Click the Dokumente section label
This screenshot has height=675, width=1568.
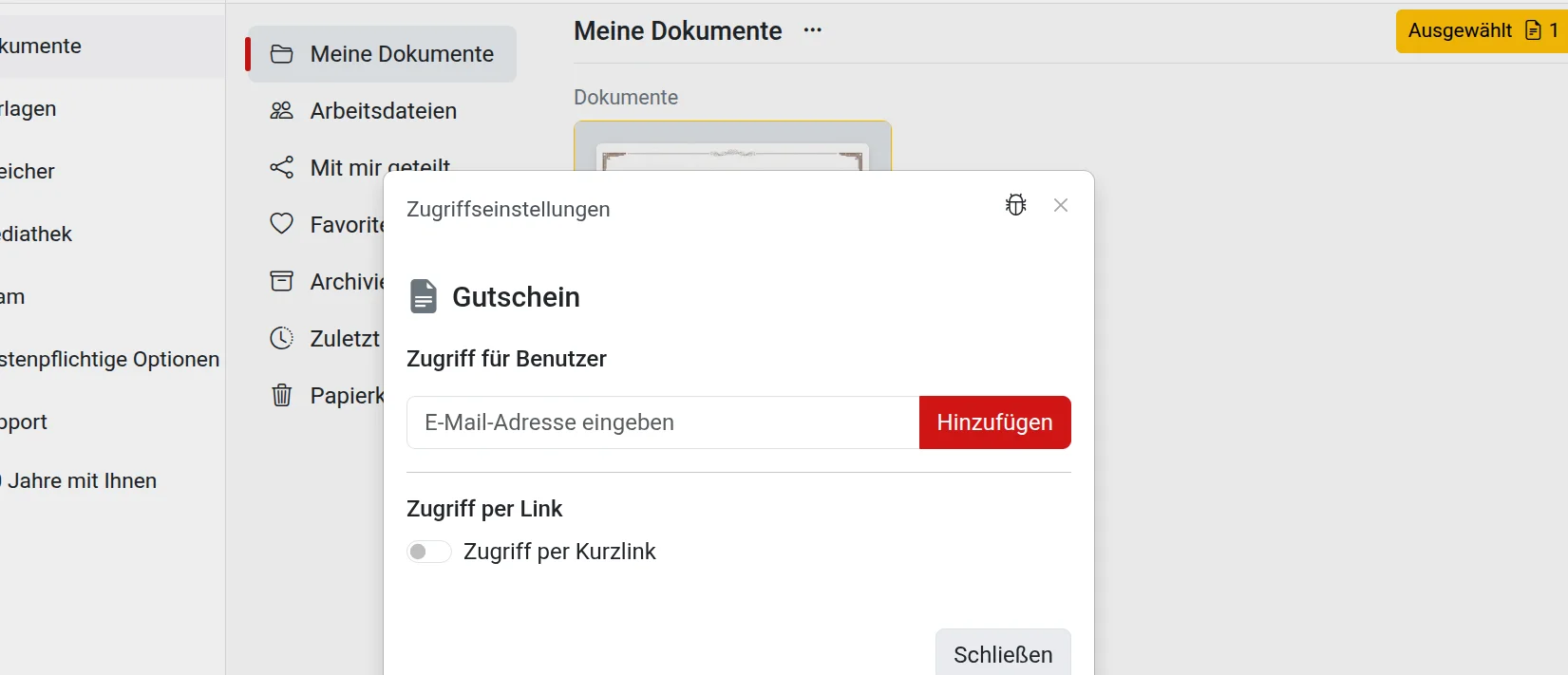click(x=626, y=97)
